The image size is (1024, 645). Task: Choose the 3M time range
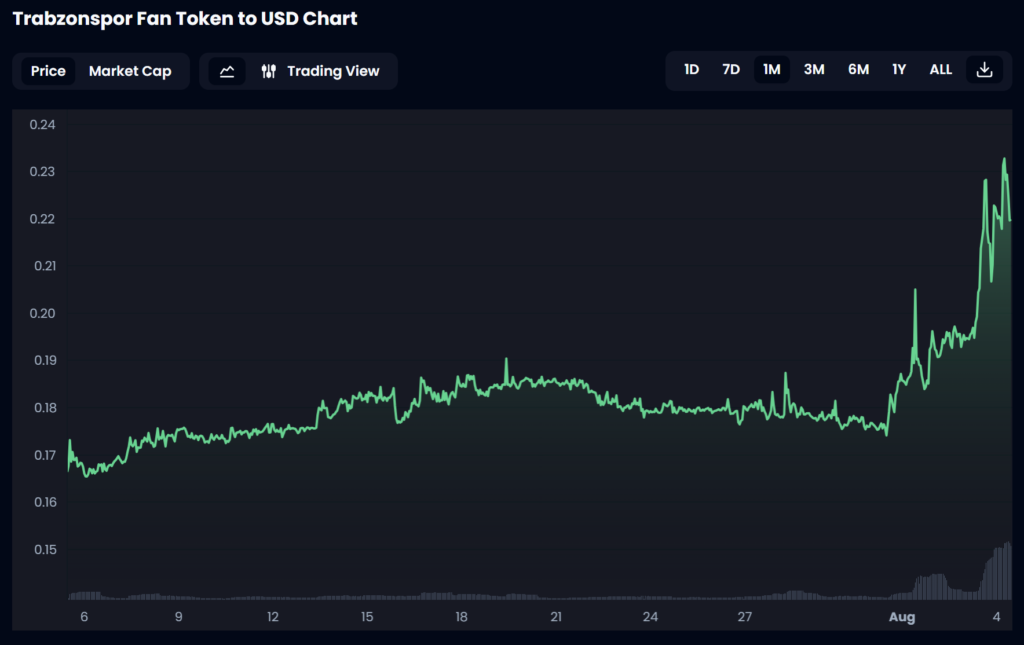click(x=814, y=70)
